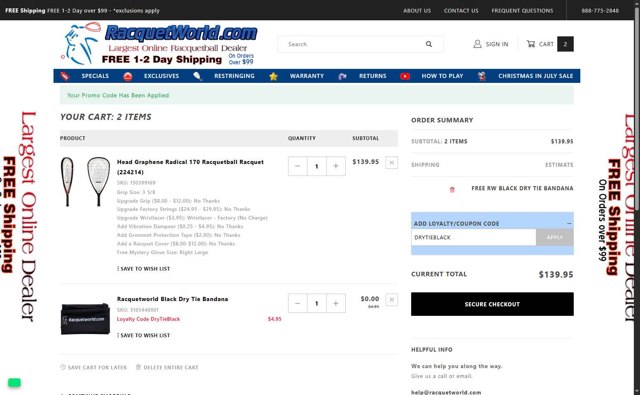Click the bandana quantity input box
Viewport: 640px width, 395px height.
click(x=317, y=303)
